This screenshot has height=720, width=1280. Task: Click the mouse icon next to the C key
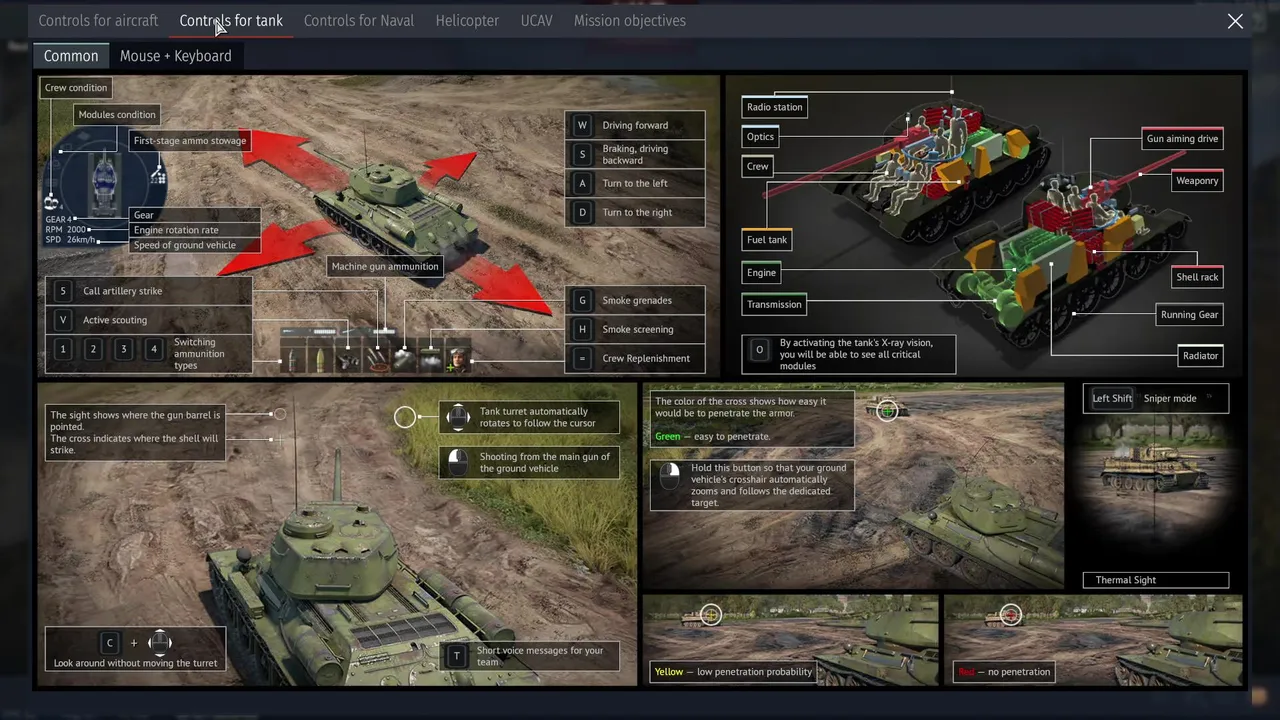tap(160, 642)
